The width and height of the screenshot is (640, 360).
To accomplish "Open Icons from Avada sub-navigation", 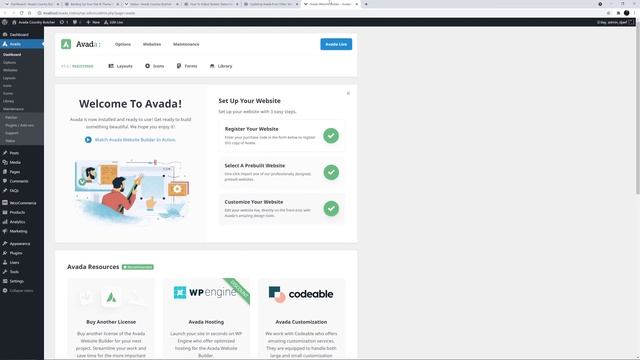I will [x=155, y=66].
